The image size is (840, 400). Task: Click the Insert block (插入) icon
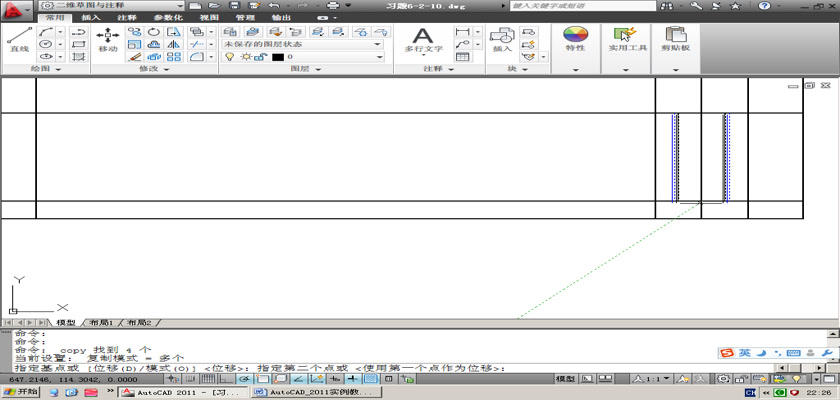click(502, 40)
